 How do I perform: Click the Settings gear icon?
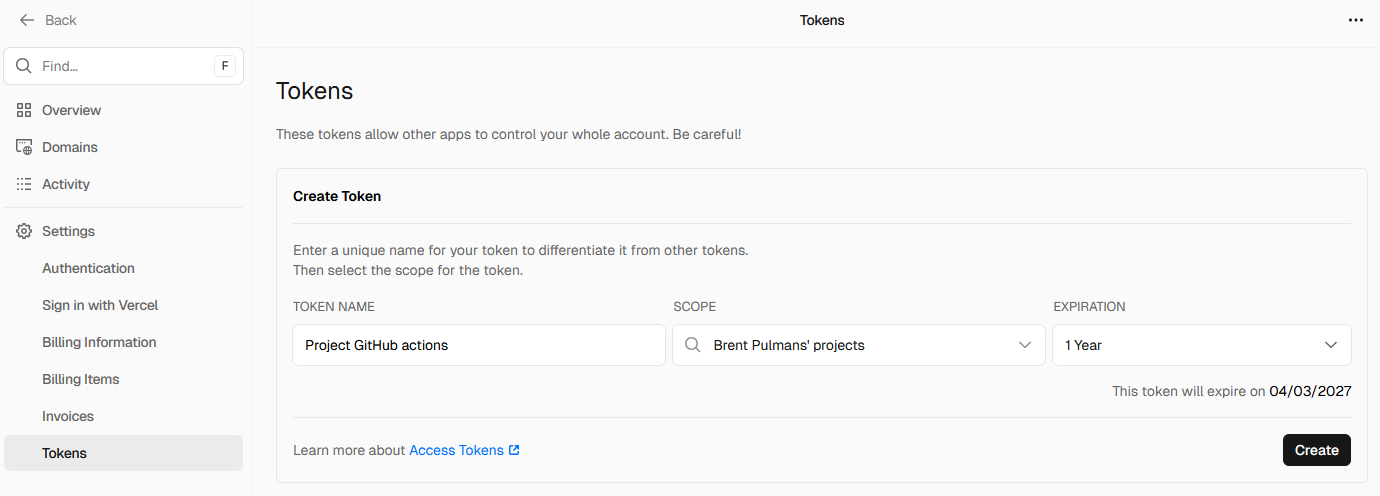point(24,231)
